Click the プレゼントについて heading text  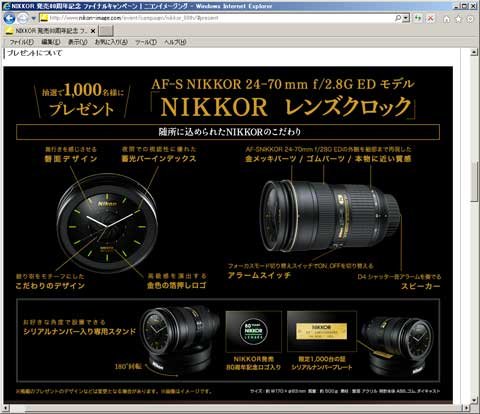pos(35,53)
